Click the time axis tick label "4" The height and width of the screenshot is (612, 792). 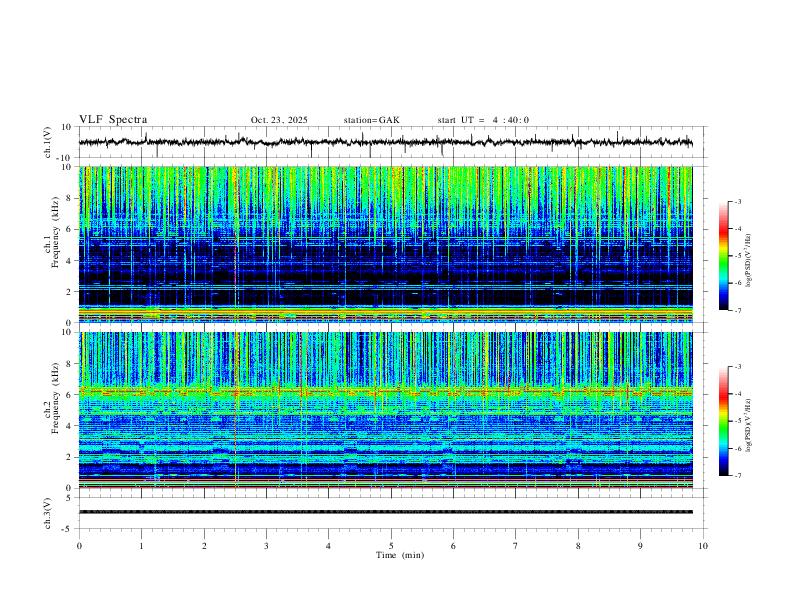coord(329,546)
